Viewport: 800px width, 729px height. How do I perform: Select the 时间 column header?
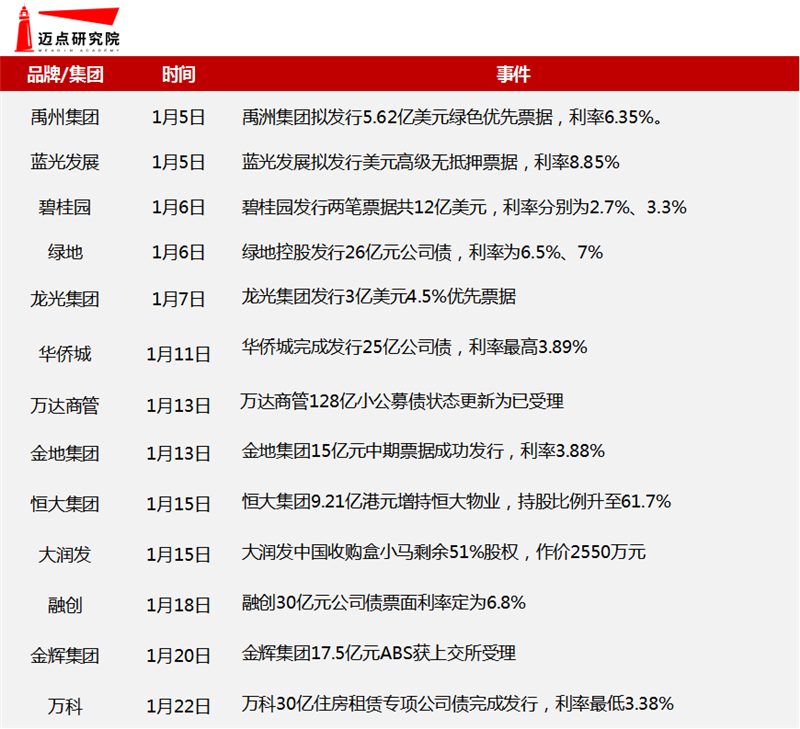pos(178,75)
